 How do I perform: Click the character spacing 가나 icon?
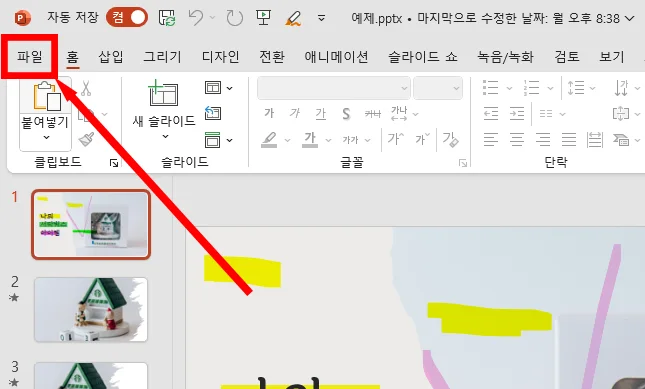(399, 113)
